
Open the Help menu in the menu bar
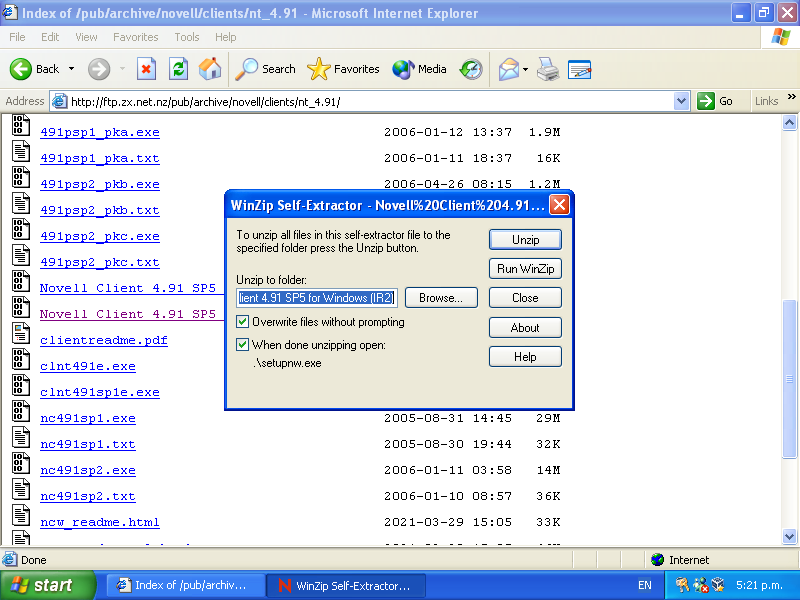click(x=226, y=37)
